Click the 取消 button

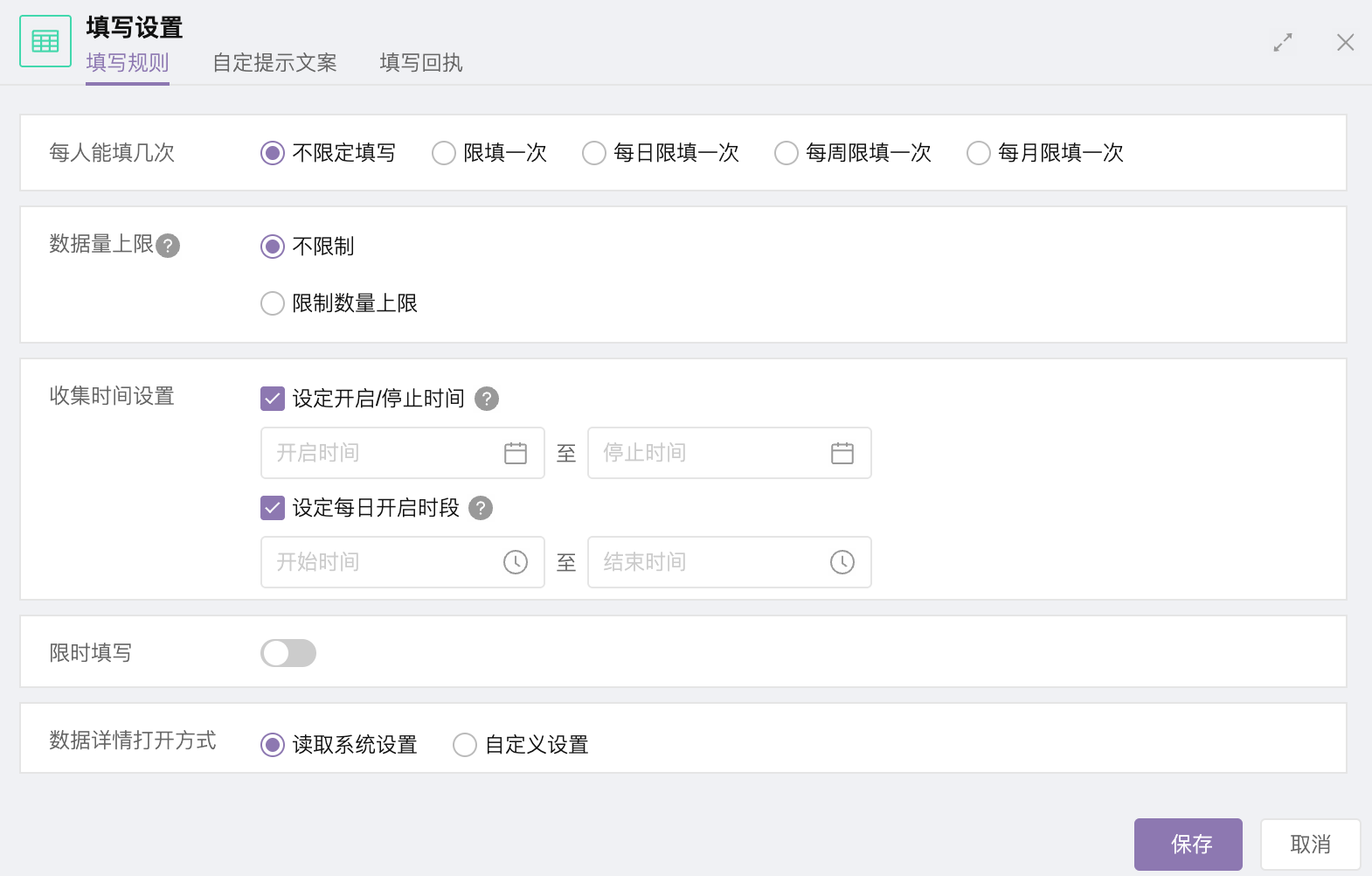[1311, 845]
